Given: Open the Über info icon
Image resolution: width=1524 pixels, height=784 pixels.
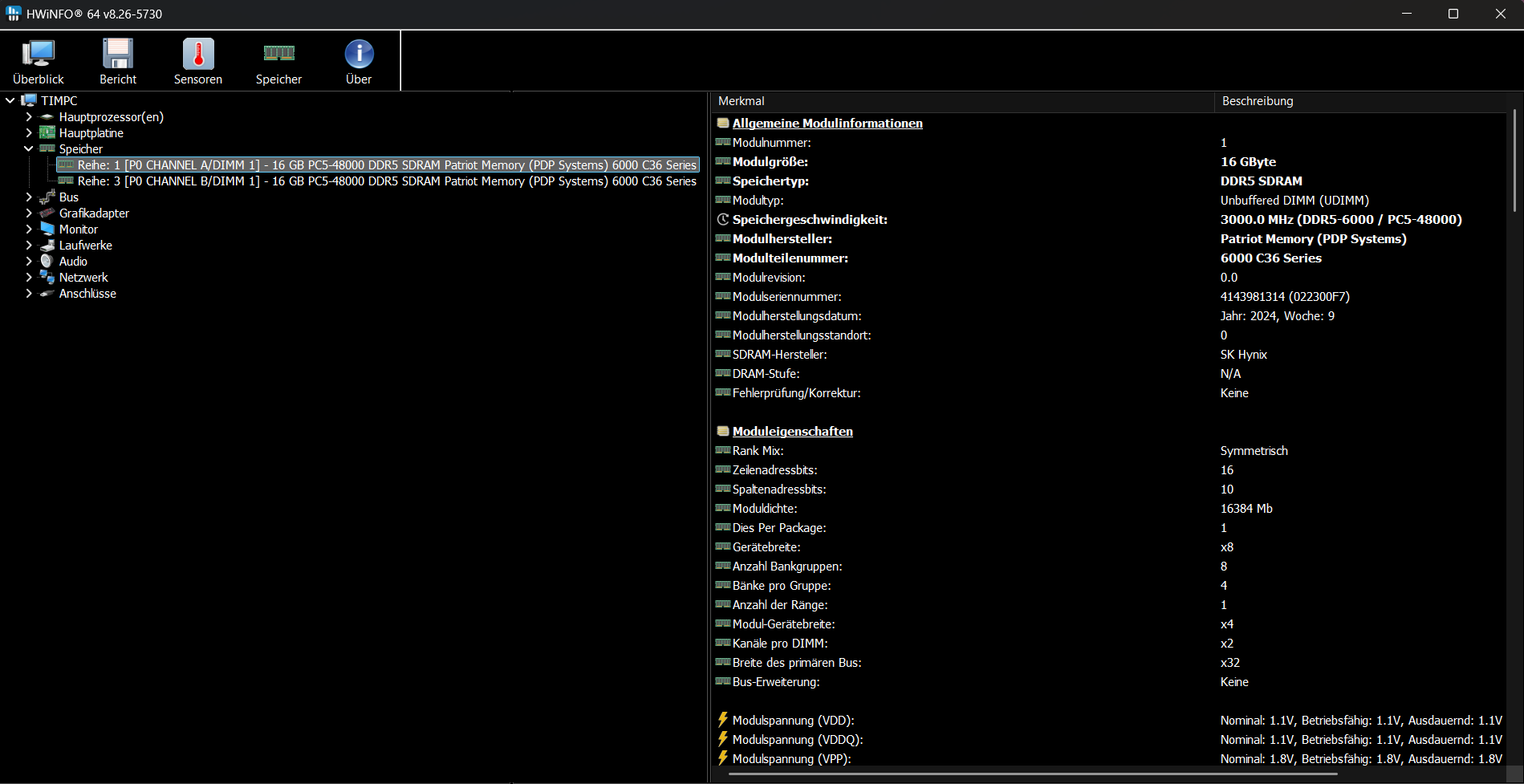Looking at the screenshot, I should 359,54.
